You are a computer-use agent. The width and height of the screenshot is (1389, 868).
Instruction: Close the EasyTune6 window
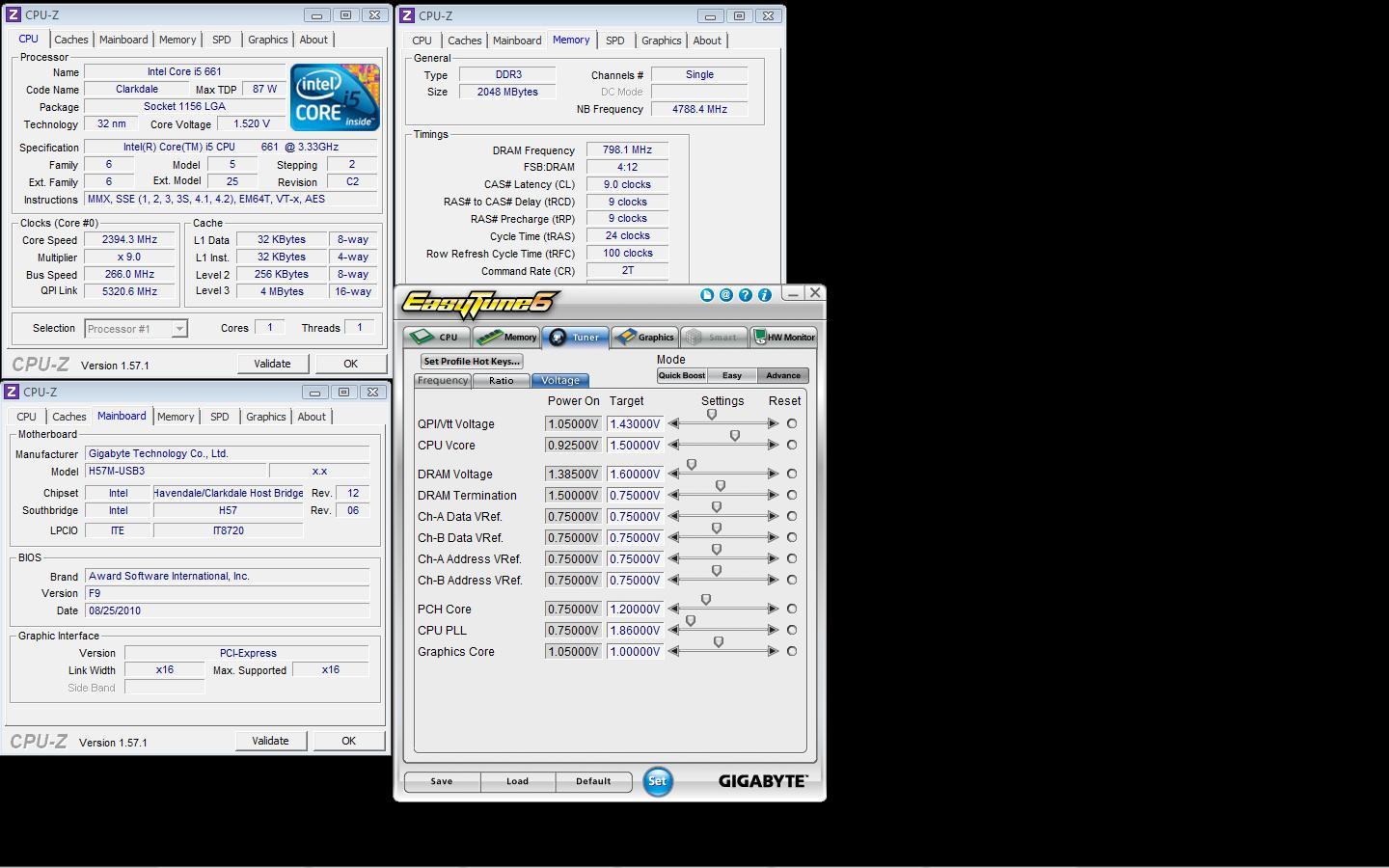815,292
